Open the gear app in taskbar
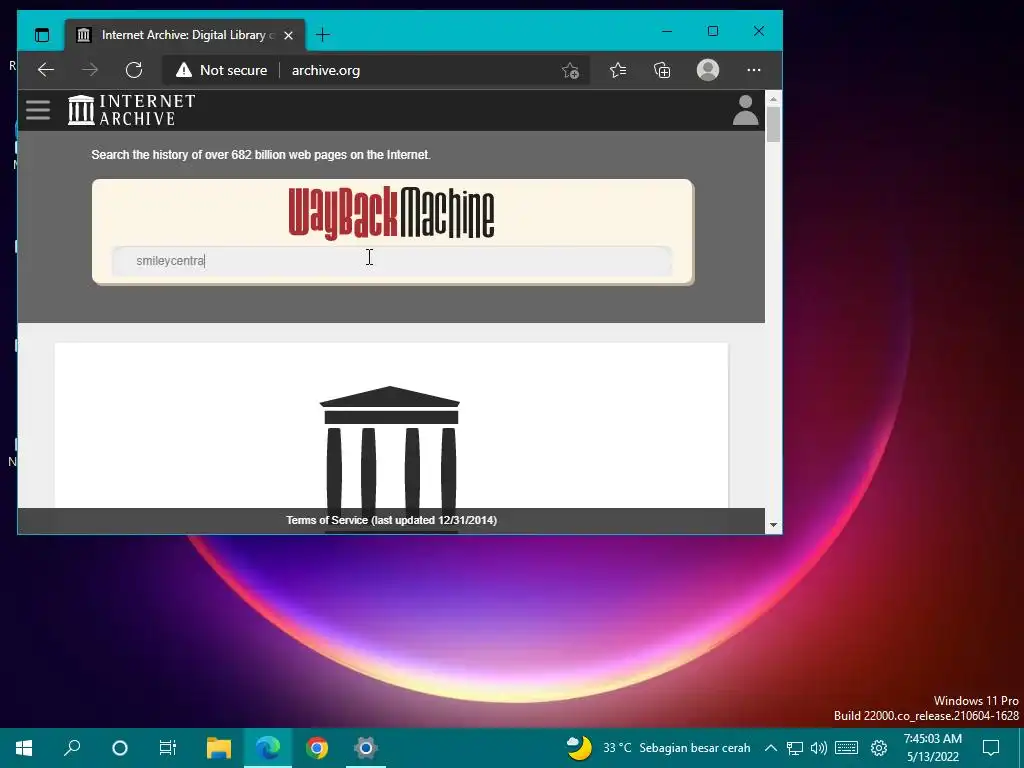 [366, 748]
